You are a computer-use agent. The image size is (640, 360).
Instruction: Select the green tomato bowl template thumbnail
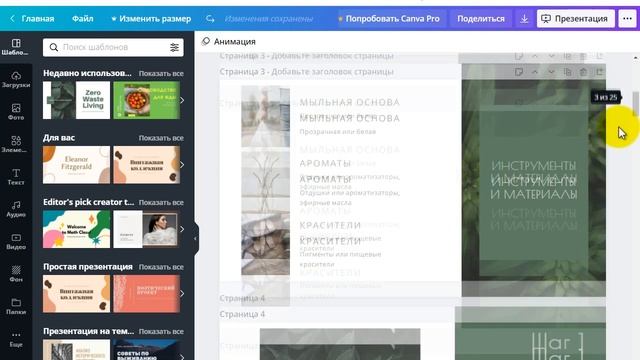point(147,100)
